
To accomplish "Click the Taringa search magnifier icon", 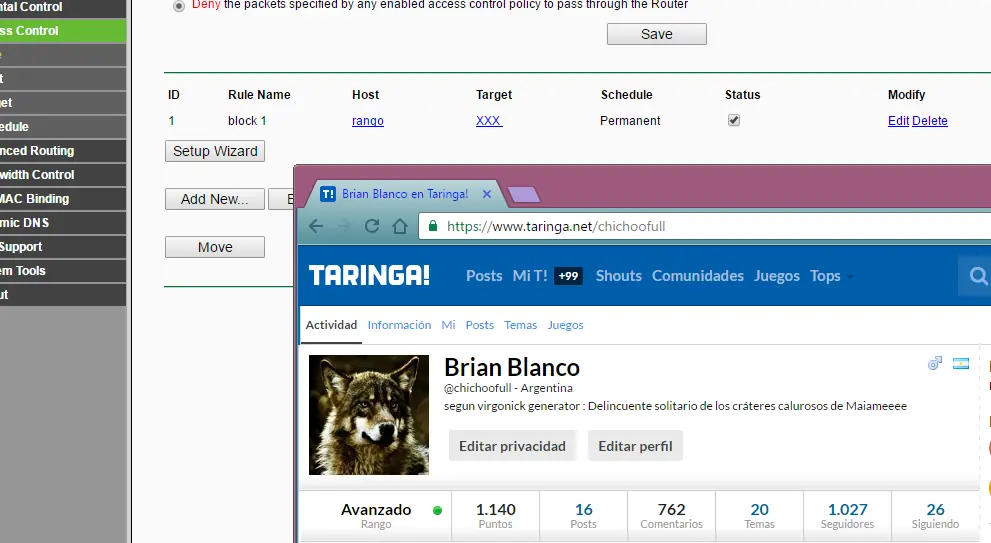I will [978, 276].
